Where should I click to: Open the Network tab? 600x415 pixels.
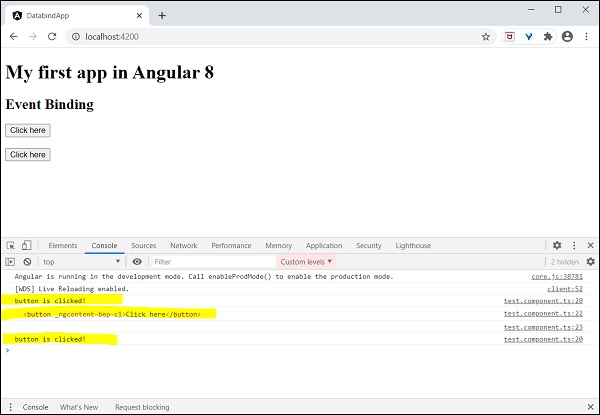184,246
